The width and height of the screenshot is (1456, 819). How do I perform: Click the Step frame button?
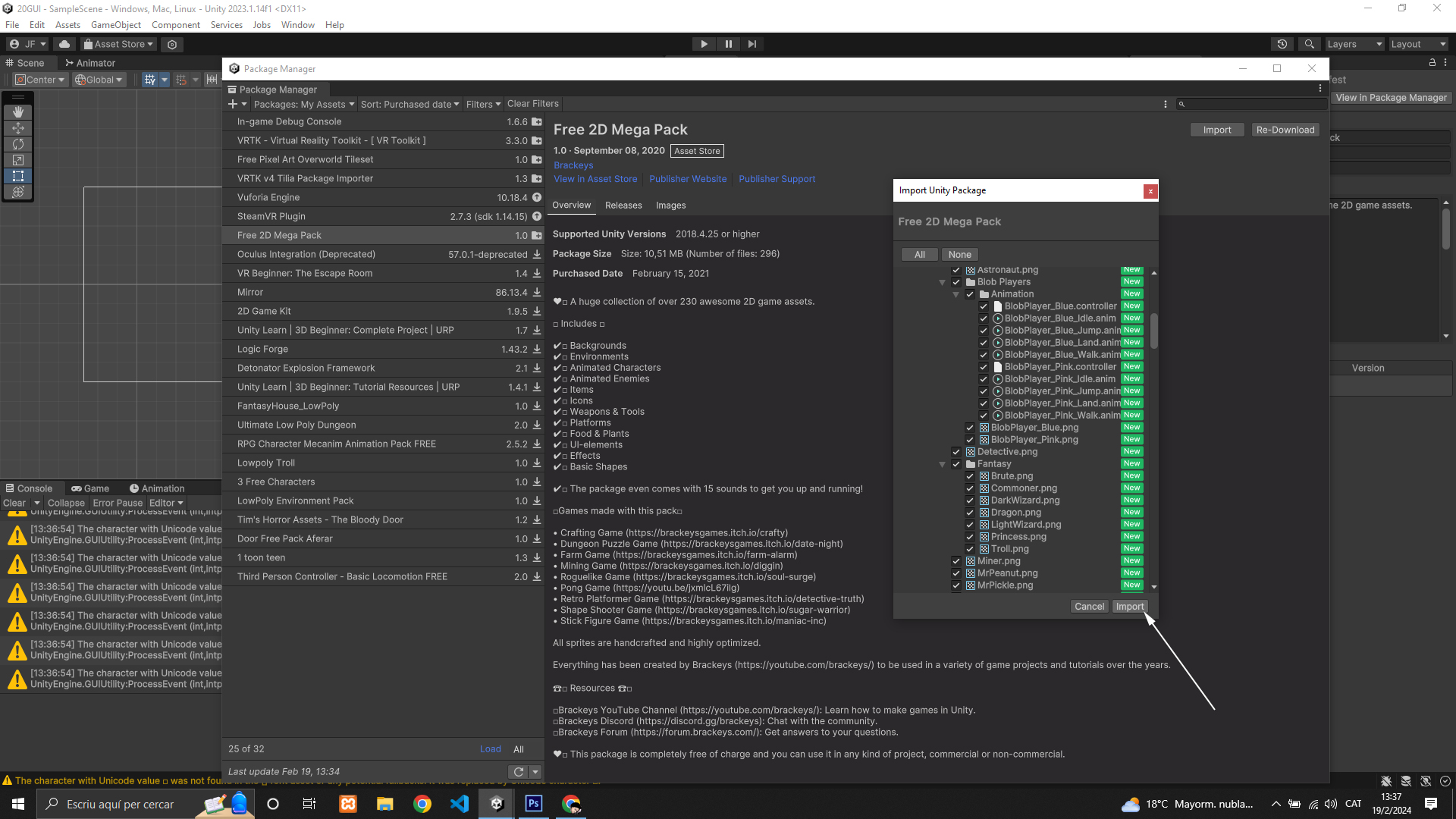[752, 44]
